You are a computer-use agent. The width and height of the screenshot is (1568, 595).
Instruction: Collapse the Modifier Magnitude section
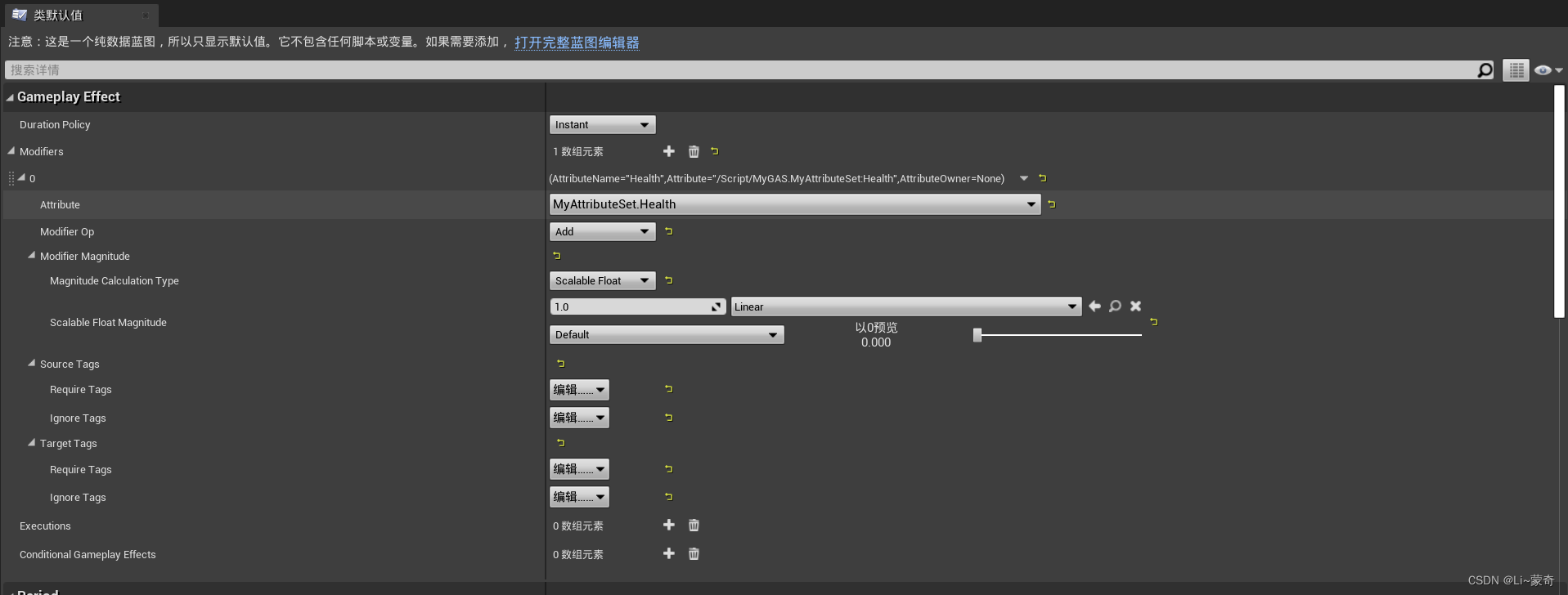click(32, 255)
